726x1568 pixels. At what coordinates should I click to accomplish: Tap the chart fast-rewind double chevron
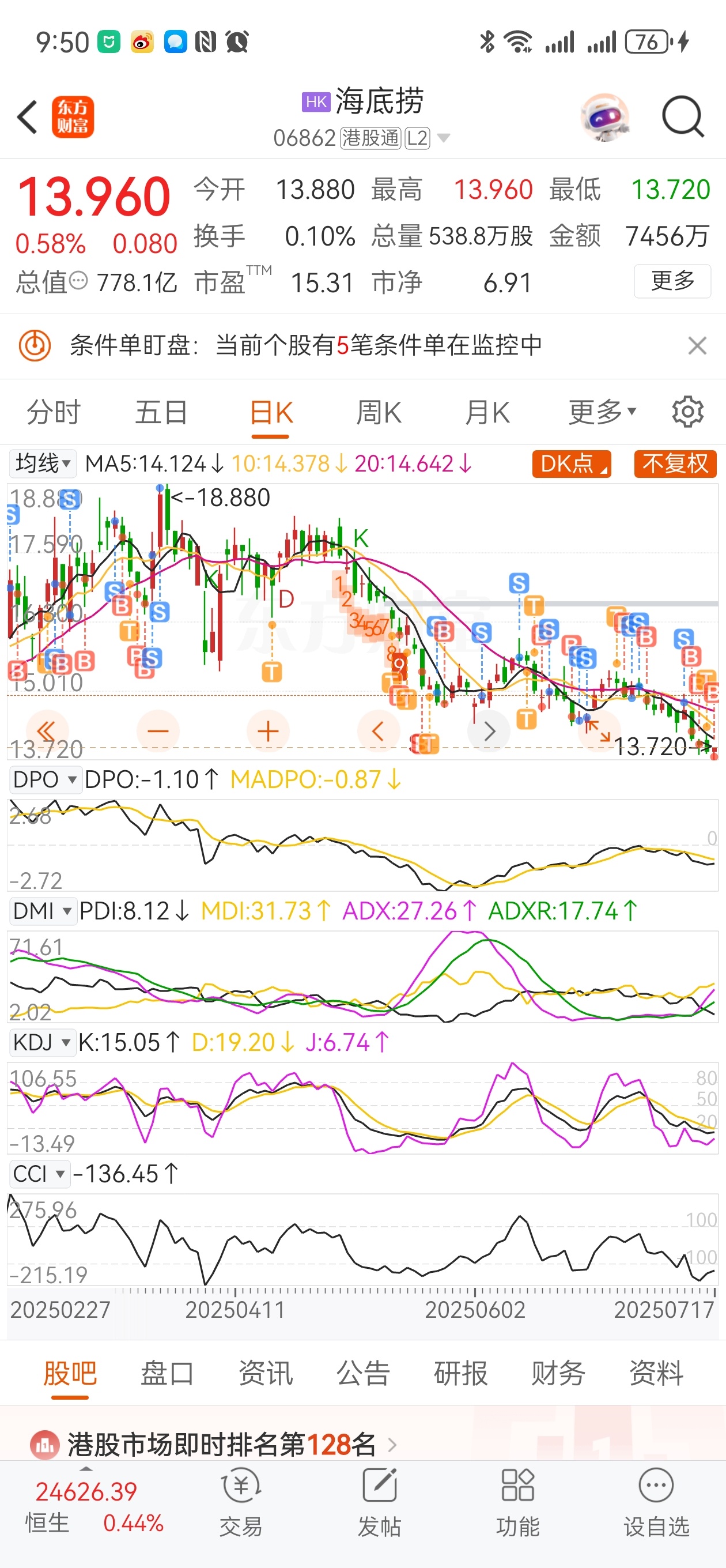(47, 731)
